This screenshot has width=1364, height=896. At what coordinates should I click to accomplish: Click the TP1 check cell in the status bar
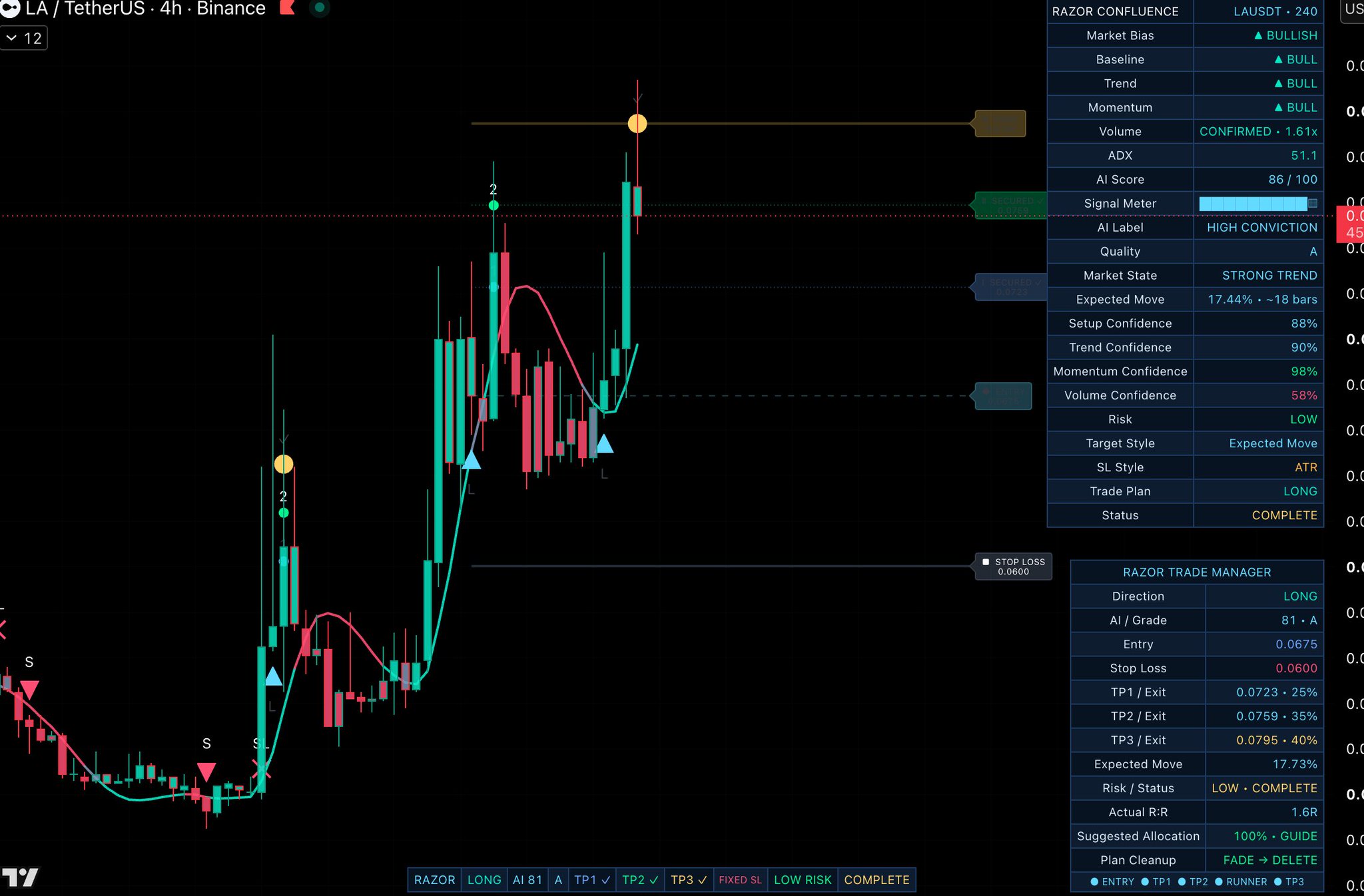(592, 880)
